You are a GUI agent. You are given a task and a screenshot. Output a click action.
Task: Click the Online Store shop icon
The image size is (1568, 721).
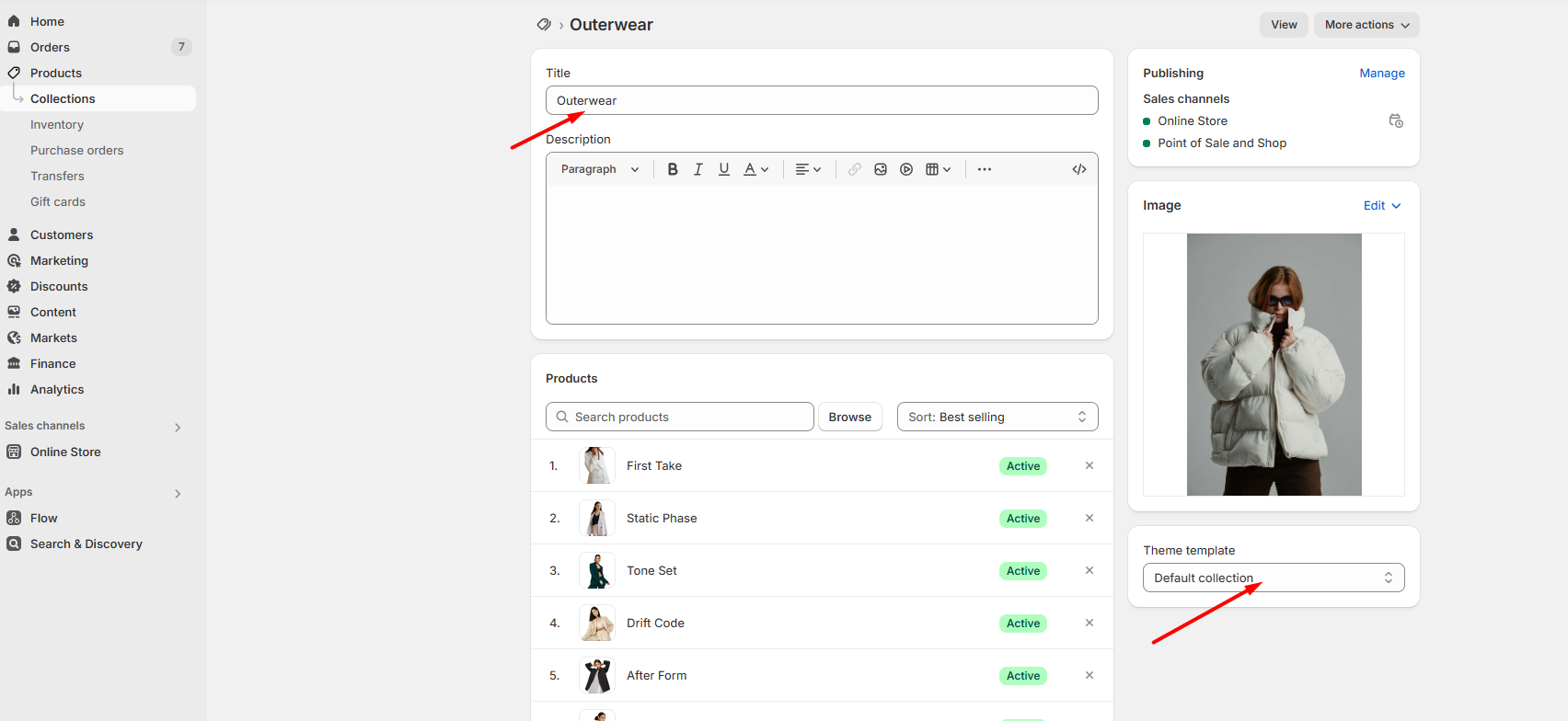pos(14,452)
